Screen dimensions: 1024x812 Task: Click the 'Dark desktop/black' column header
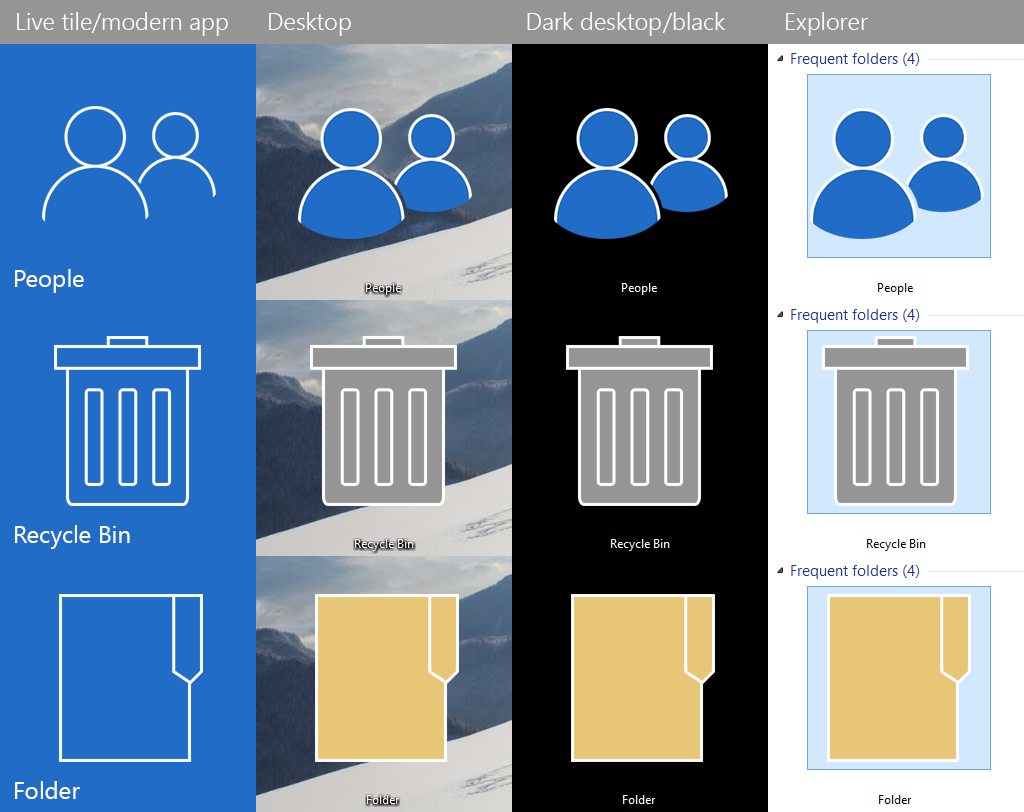(625, 22)
